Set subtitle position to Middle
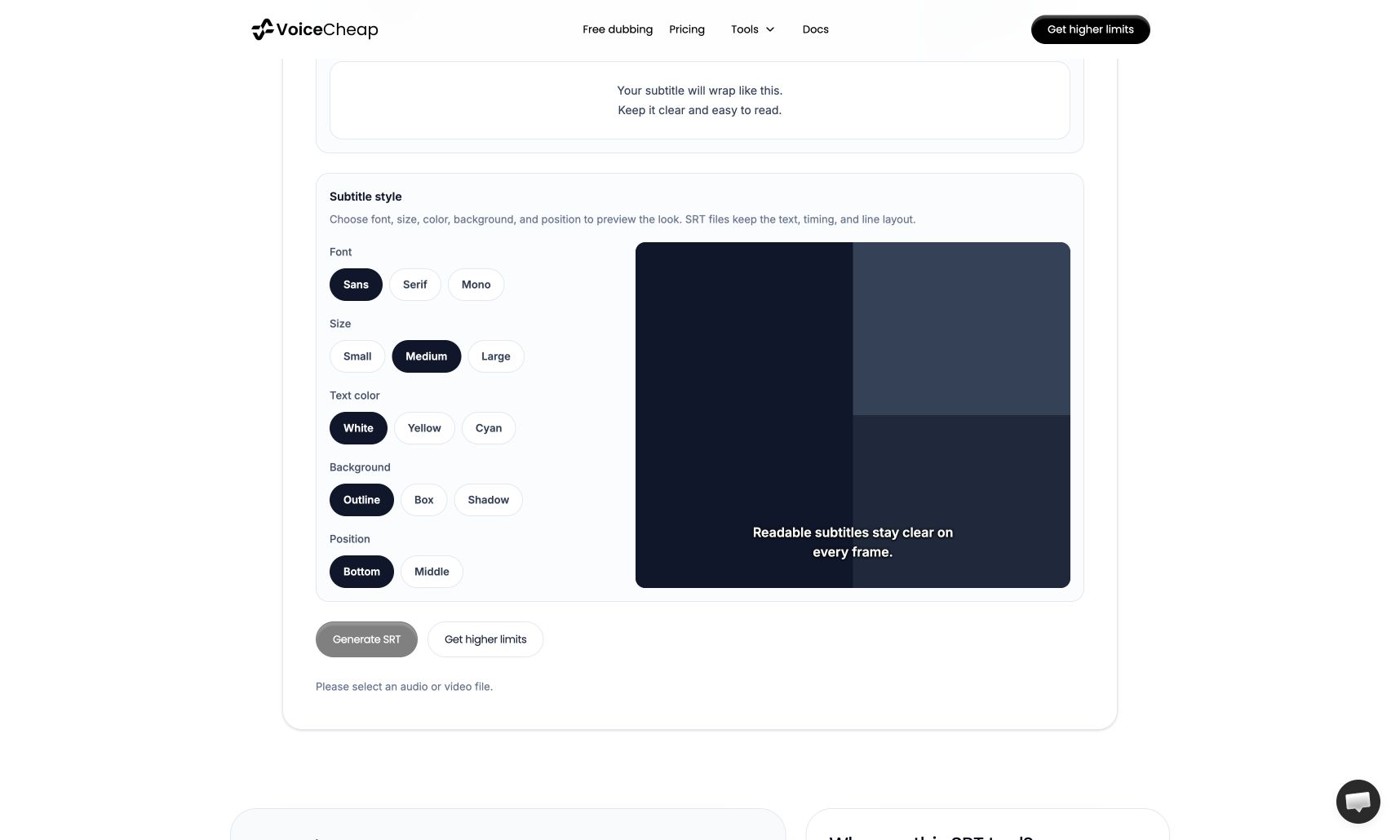Viewport: 1400px width, 840px height. [432, 572]
